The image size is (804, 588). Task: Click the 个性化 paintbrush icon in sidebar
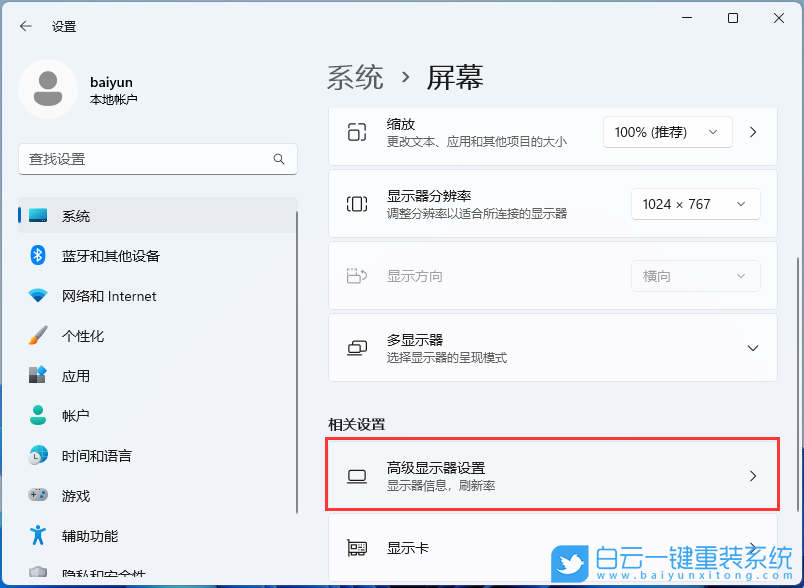(34, 336)
